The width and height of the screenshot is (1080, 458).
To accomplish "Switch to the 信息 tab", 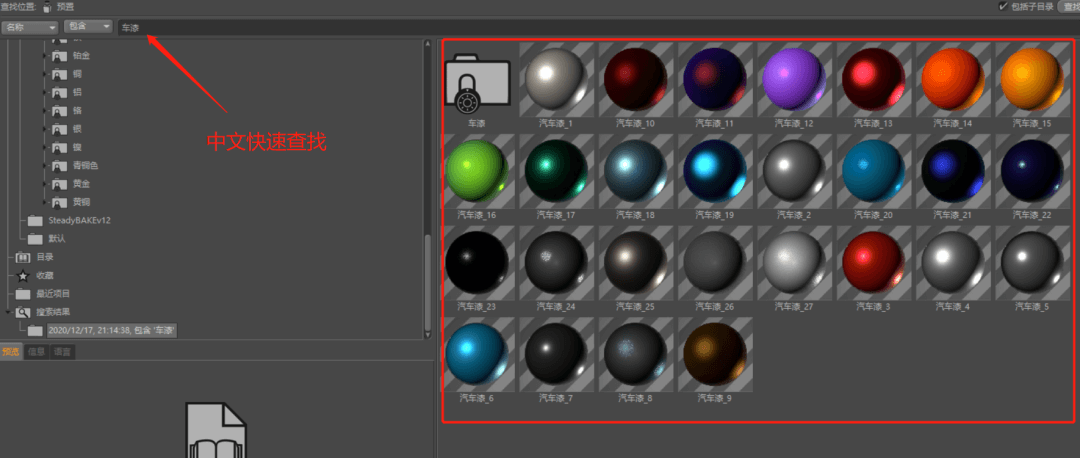I will 36,352.
